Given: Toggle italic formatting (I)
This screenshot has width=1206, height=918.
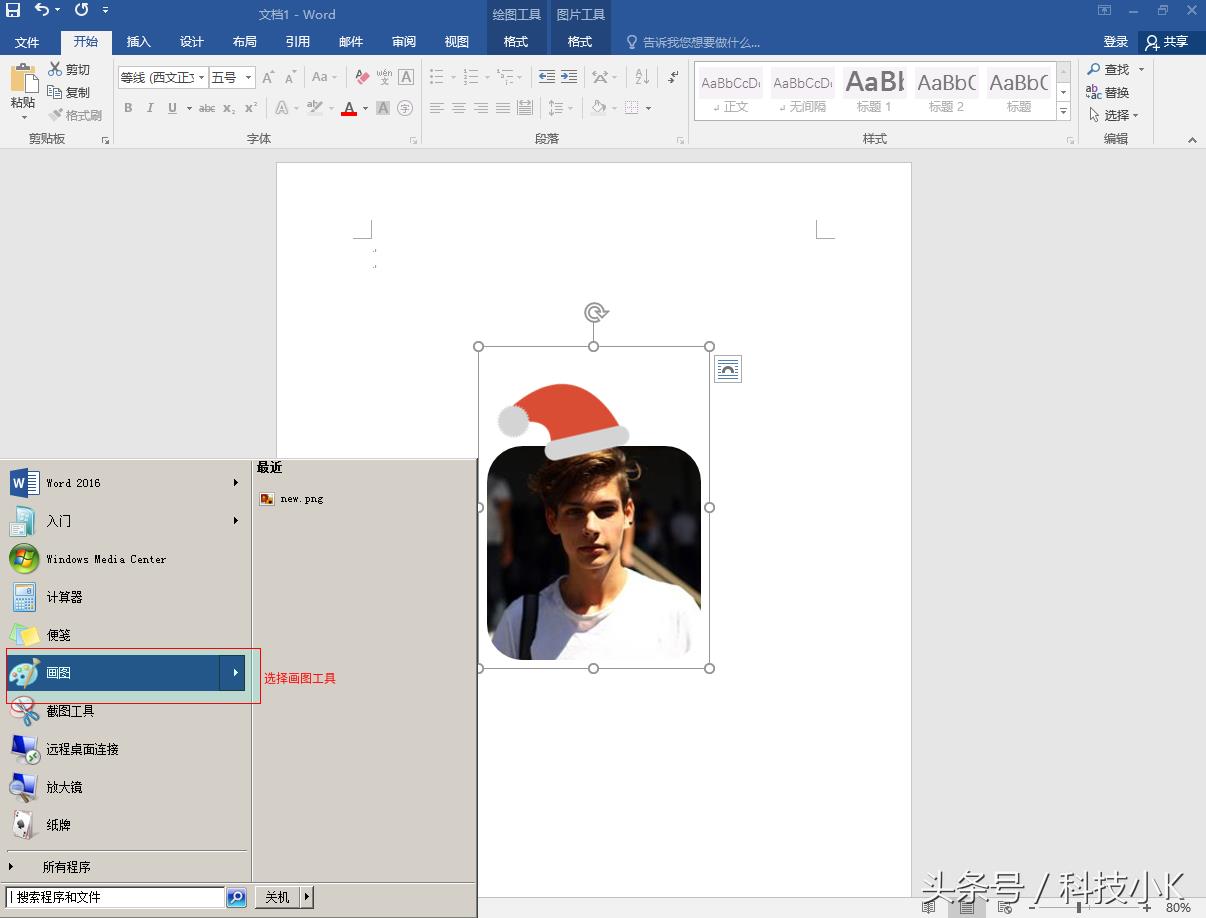Looking at the screenshot, I should tap(150, 108).
